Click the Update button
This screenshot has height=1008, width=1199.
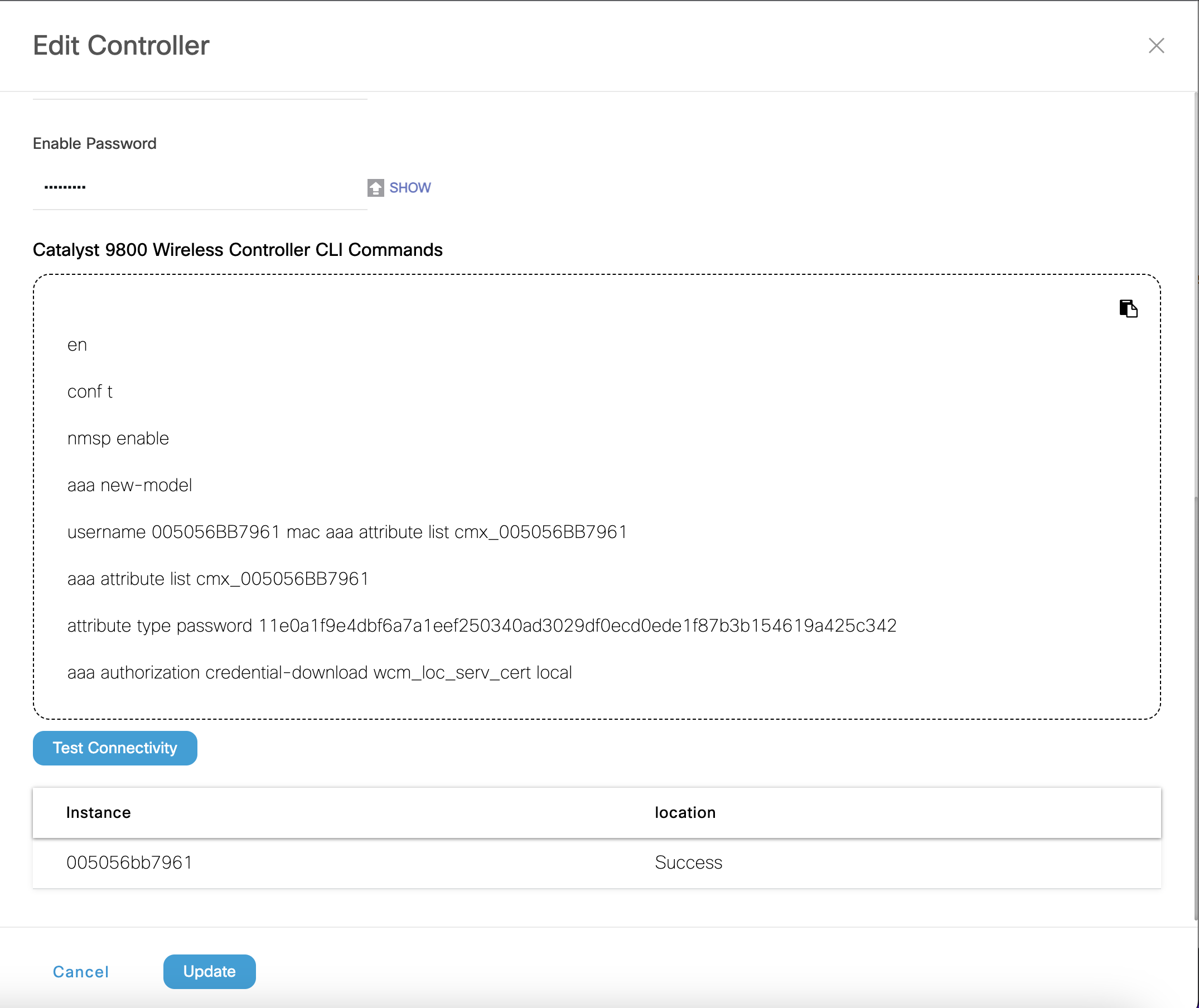(x=209, y=971)
